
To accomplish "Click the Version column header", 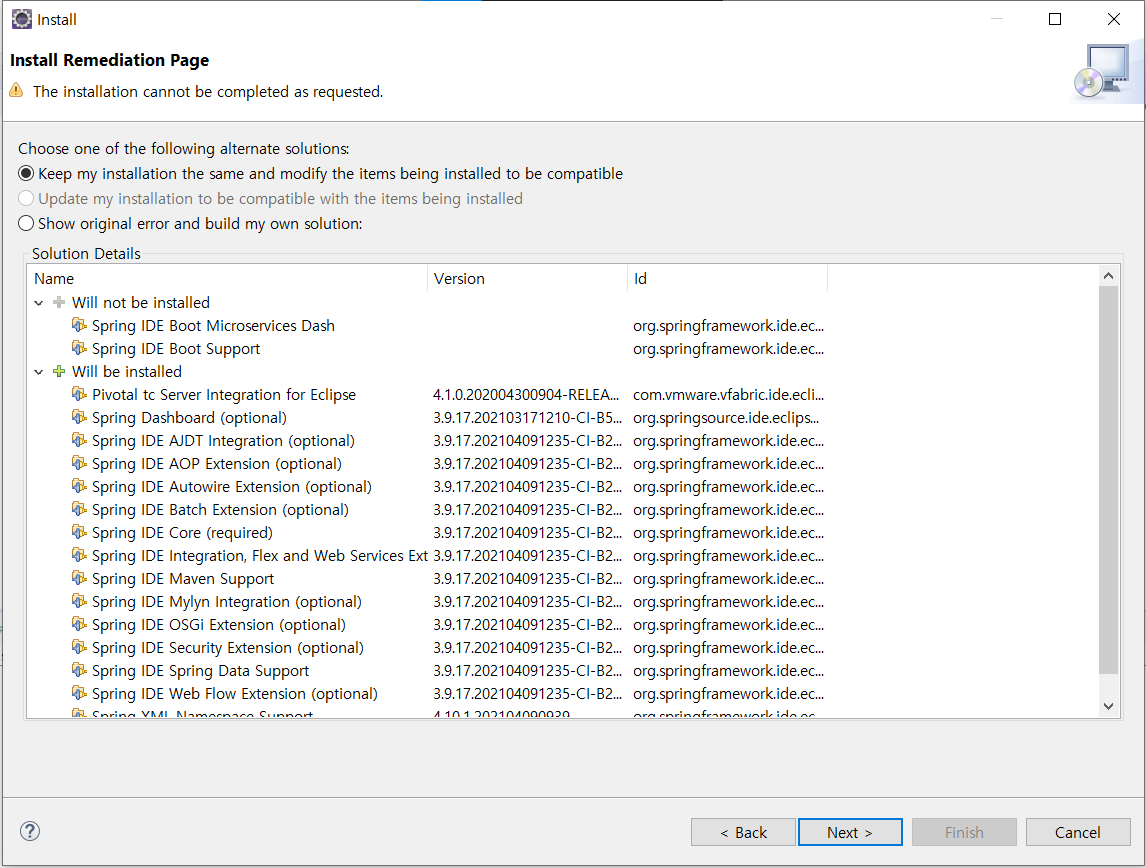I will pos(527,278).
